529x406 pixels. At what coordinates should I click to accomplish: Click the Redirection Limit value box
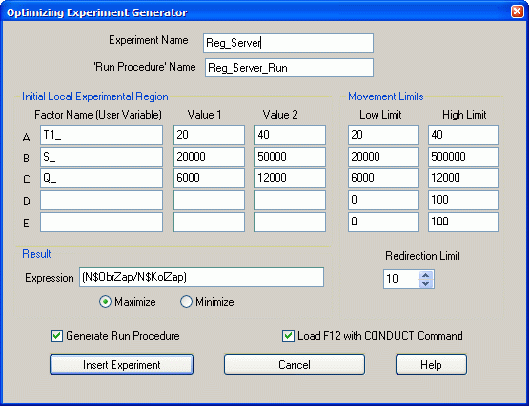(x=401, y=279)
